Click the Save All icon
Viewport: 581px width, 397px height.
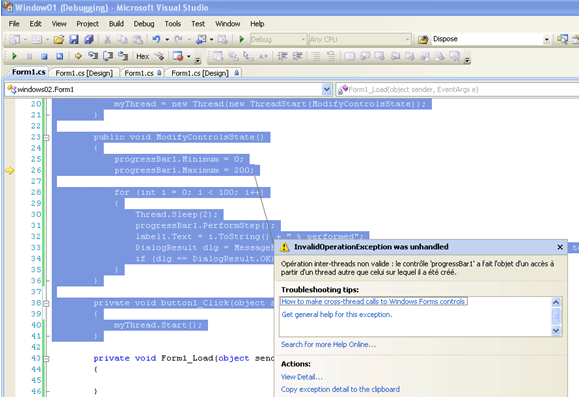tap(89, 39)
